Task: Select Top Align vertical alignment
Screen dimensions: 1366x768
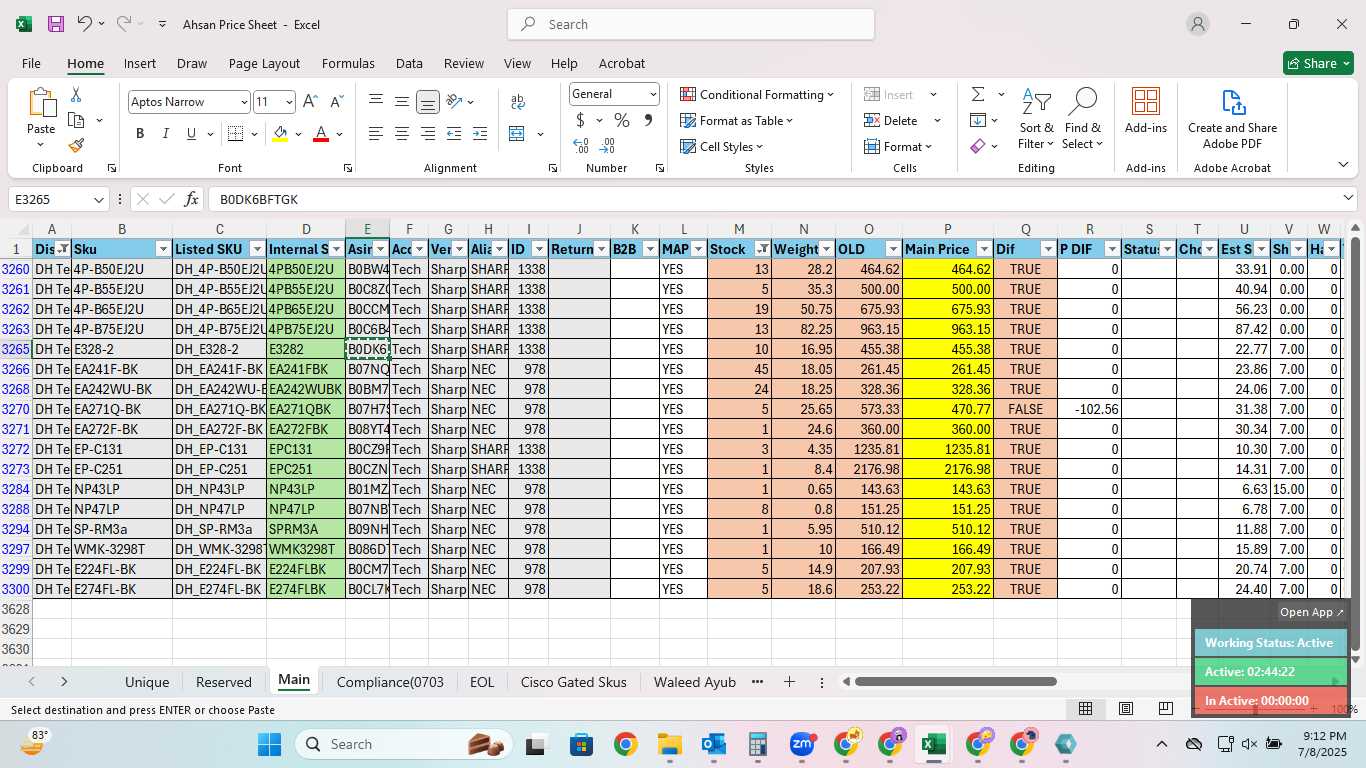Action: [375, 102]
